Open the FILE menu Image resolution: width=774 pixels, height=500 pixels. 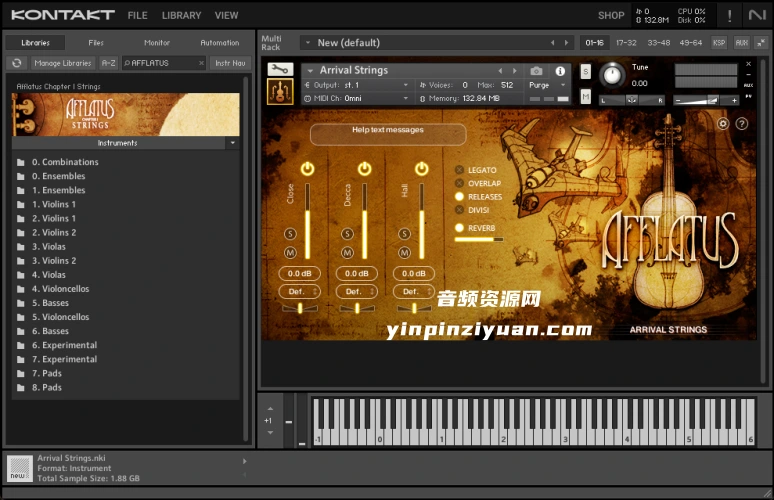coord(137,15)
